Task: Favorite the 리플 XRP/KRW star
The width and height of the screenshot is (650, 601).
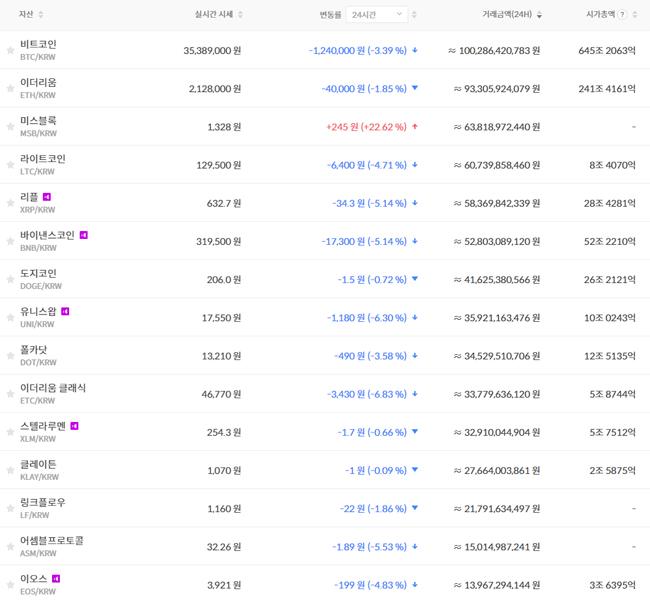Action: pos(10,203)
